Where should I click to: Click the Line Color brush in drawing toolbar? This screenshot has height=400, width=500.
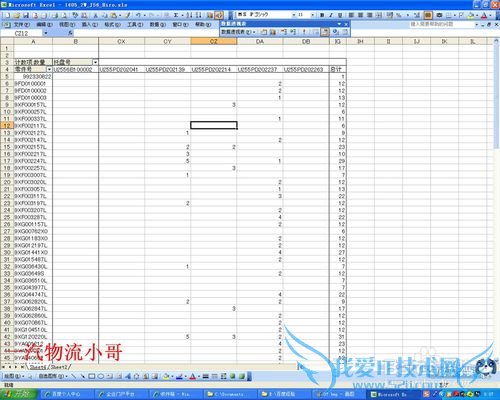tap(179, 376)
